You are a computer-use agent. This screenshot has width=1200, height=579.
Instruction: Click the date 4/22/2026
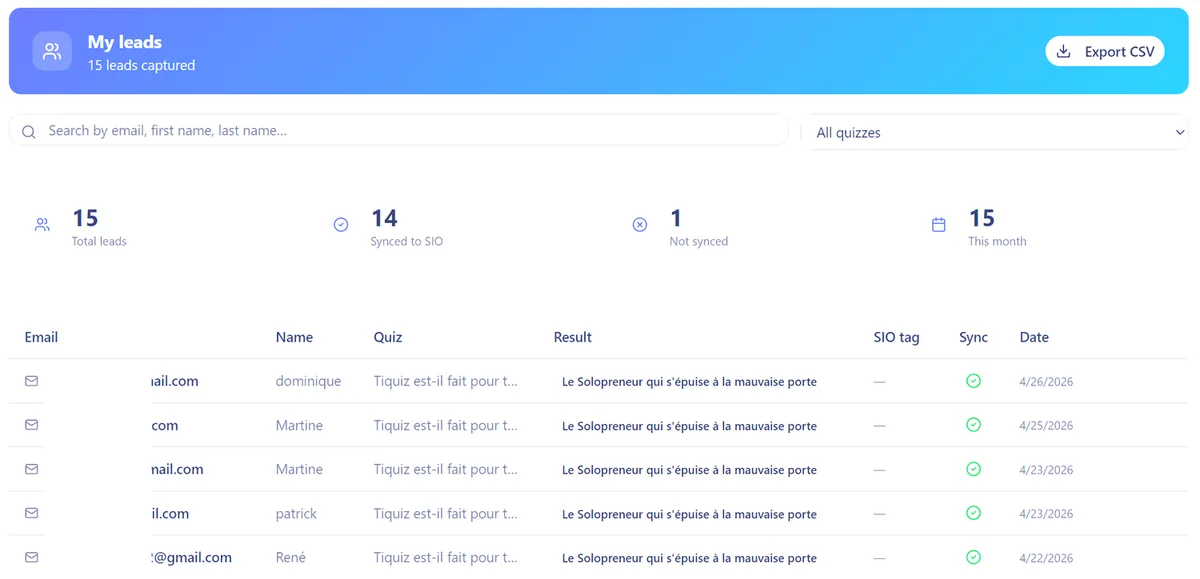pyautogui.click(x=1046, y=558)
